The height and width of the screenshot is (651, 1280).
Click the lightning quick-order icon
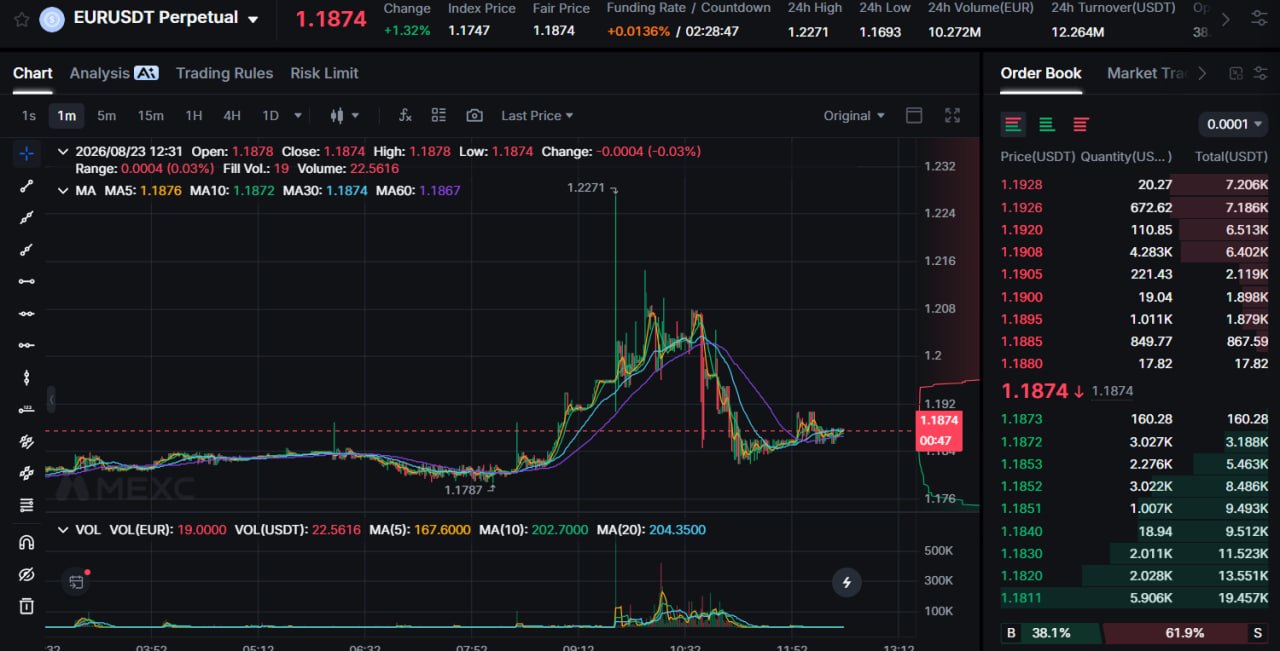coord(847,582)
